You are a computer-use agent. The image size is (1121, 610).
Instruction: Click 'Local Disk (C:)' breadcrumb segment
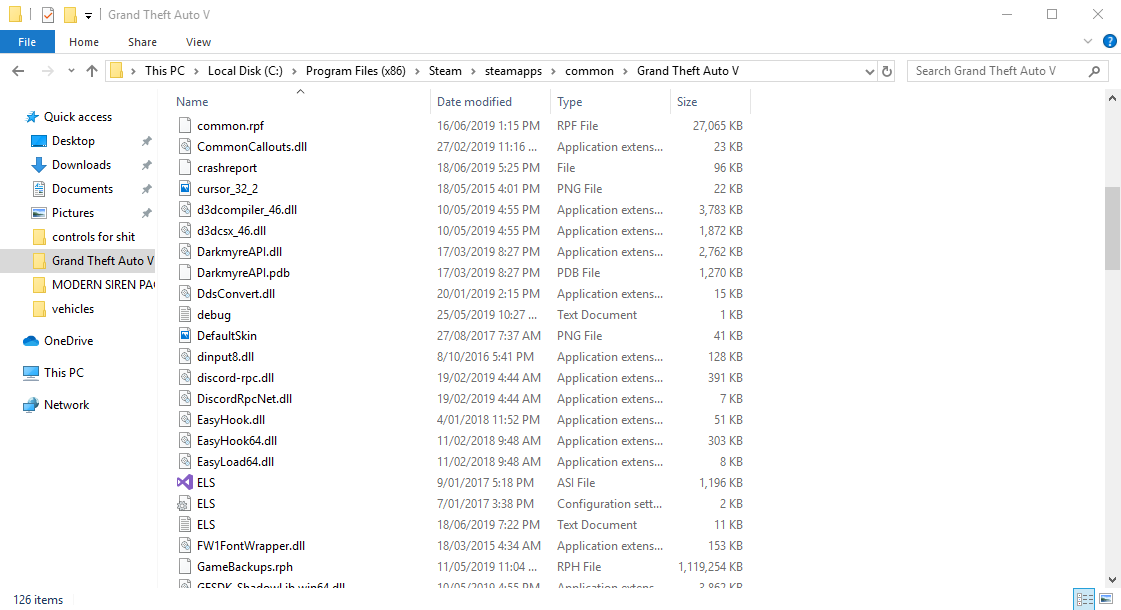pos(245,71)
